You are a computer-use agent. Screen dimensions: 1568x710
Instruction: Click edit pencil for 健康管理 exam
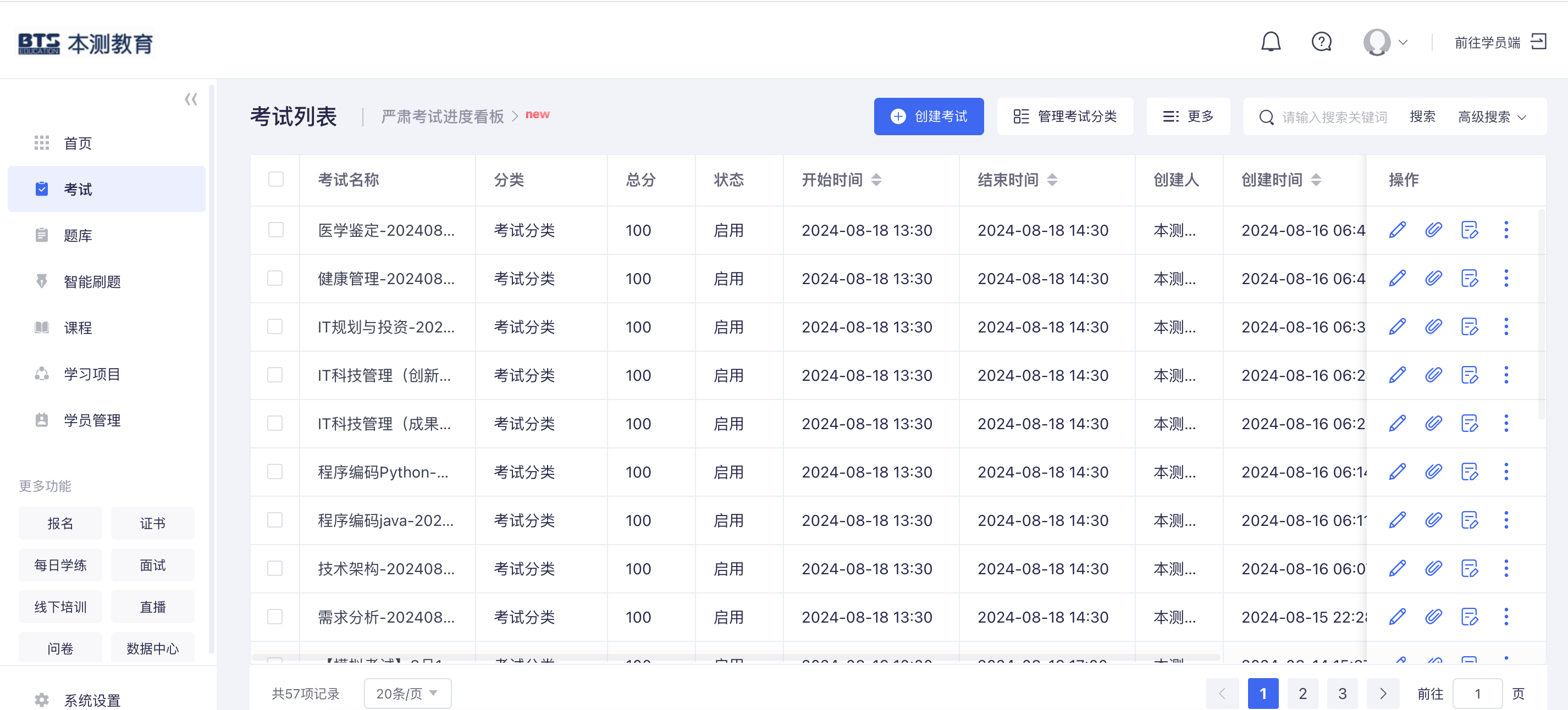tap(1398, 278)
